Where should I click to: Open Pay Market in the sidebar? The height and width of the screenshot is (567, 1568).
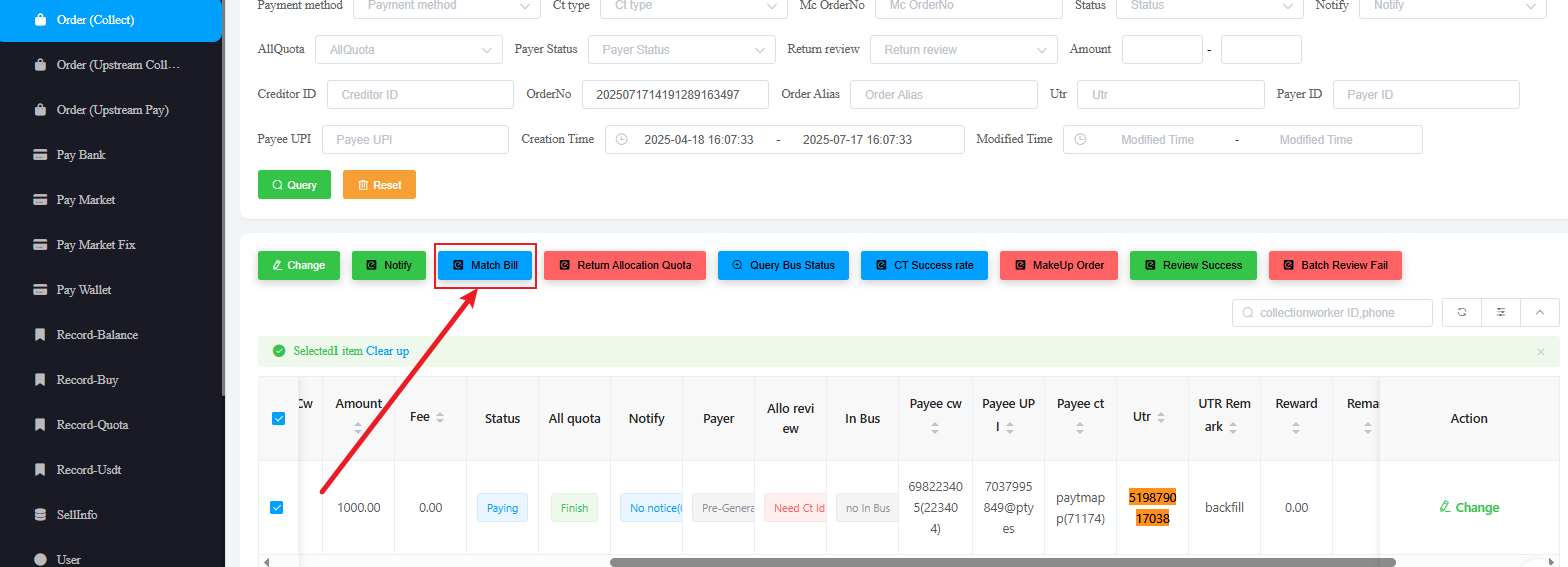85,200
